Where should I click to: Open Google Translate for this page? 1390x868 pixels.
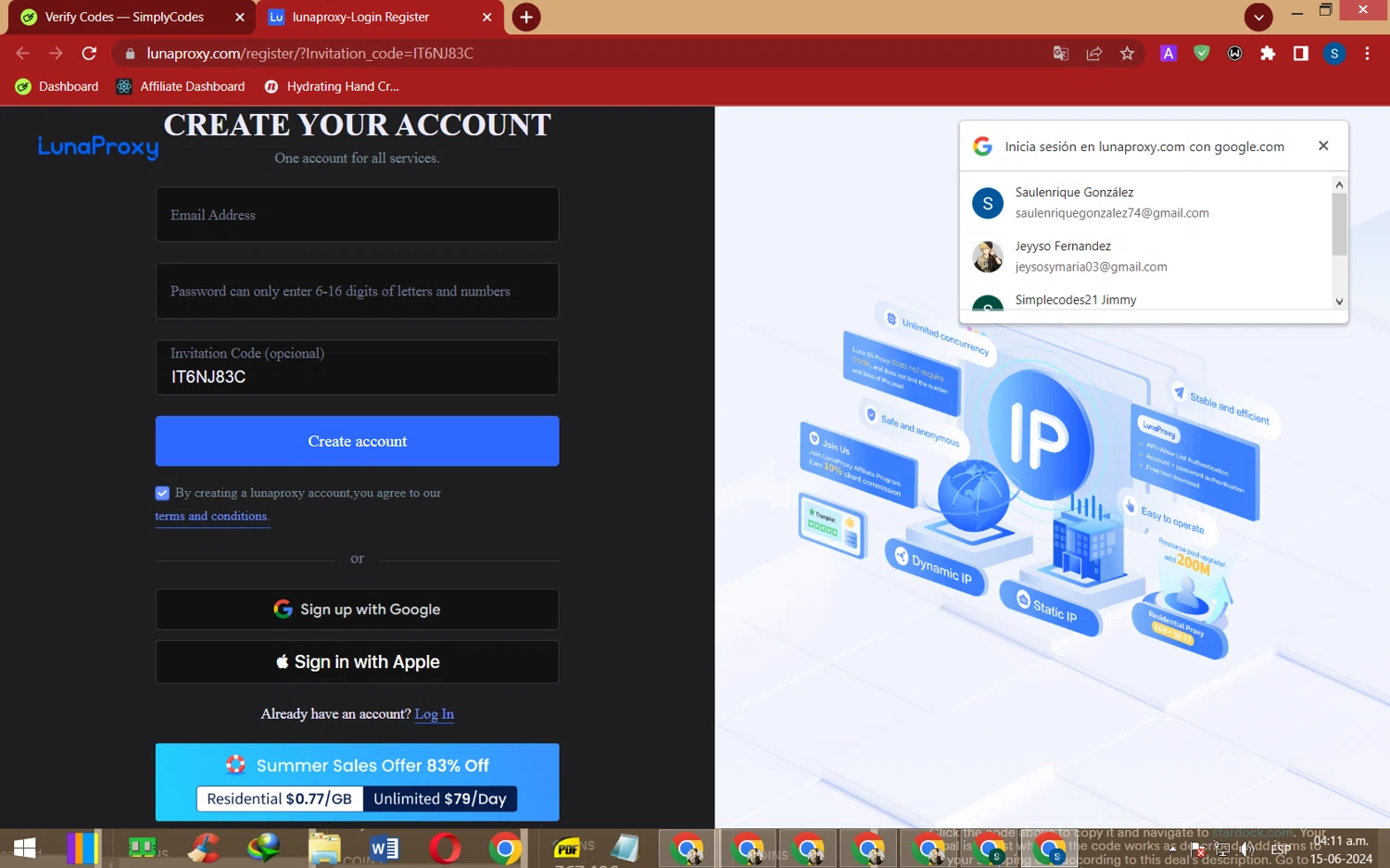tap(1061, 54)
